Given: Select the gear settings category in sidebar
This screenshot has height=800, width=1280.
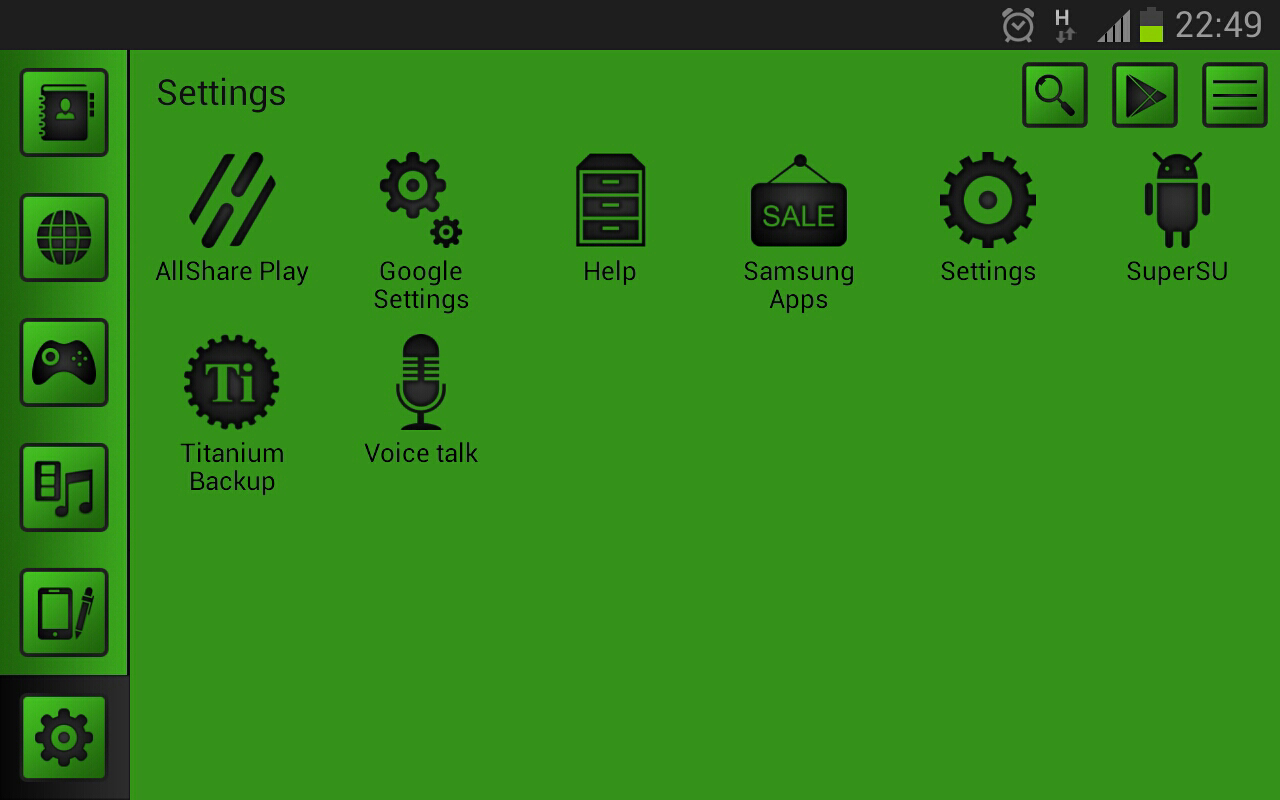Looking at the screenshot, I should click(x=64, y=737).
